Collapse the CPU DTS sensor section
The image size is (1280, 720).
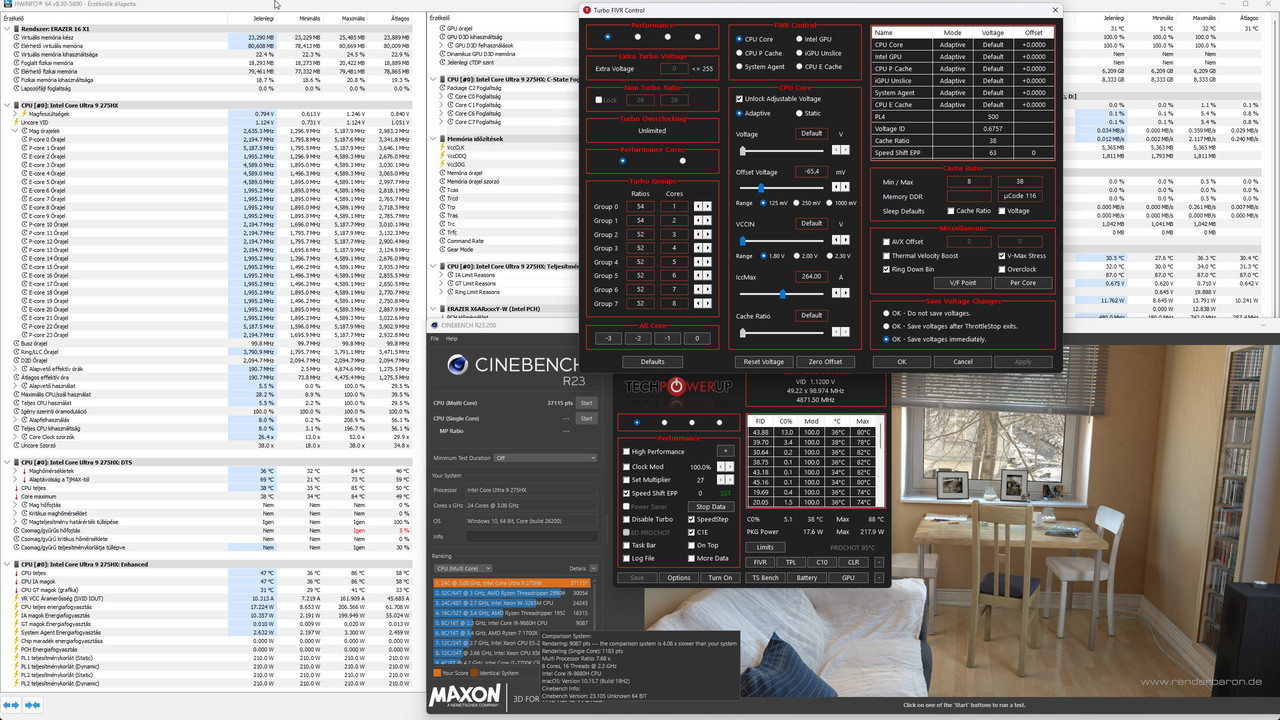pyautogui.click(x=7, y=462)
